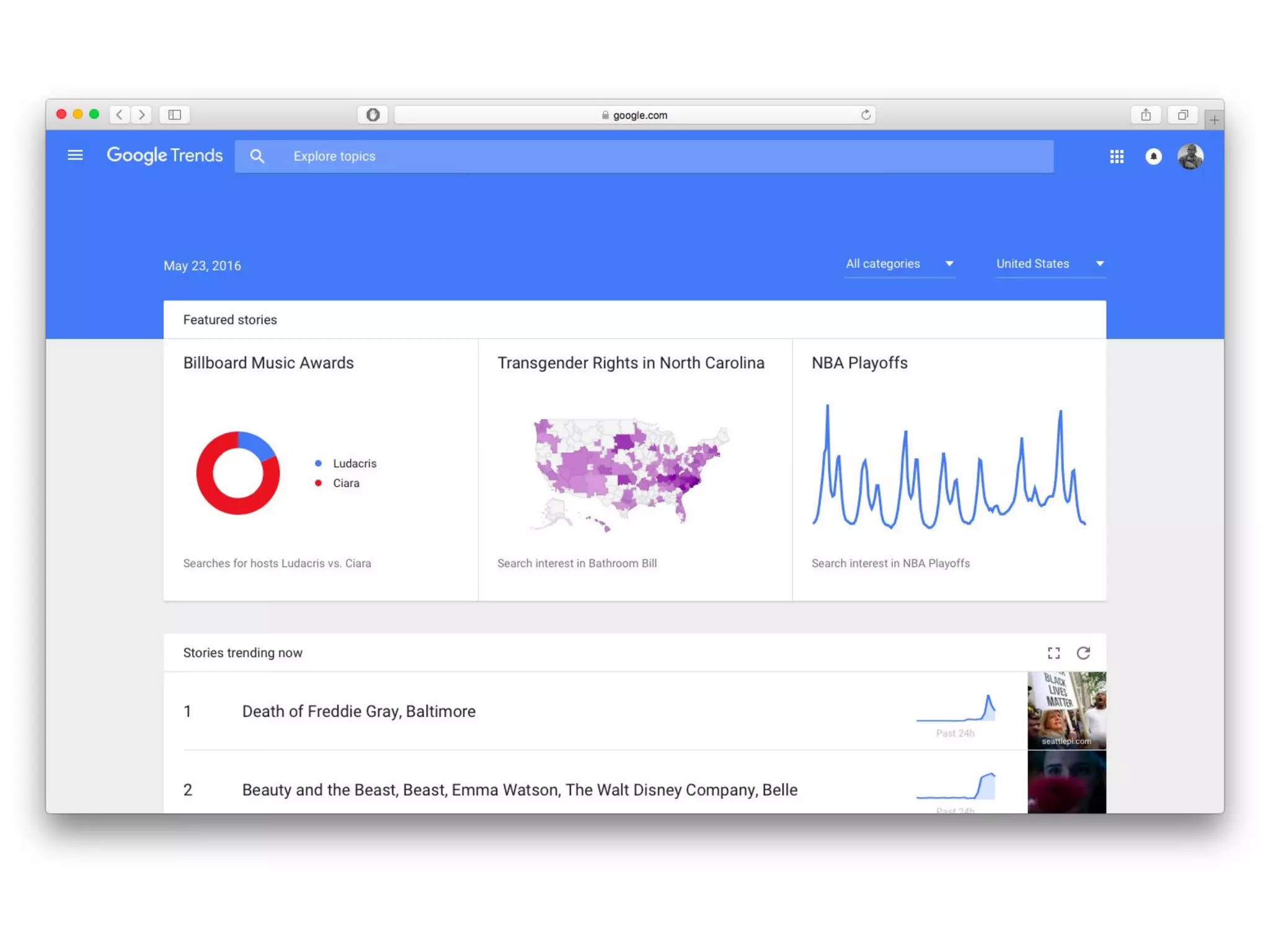Open the United States region dropdown

pos(1049,264)
